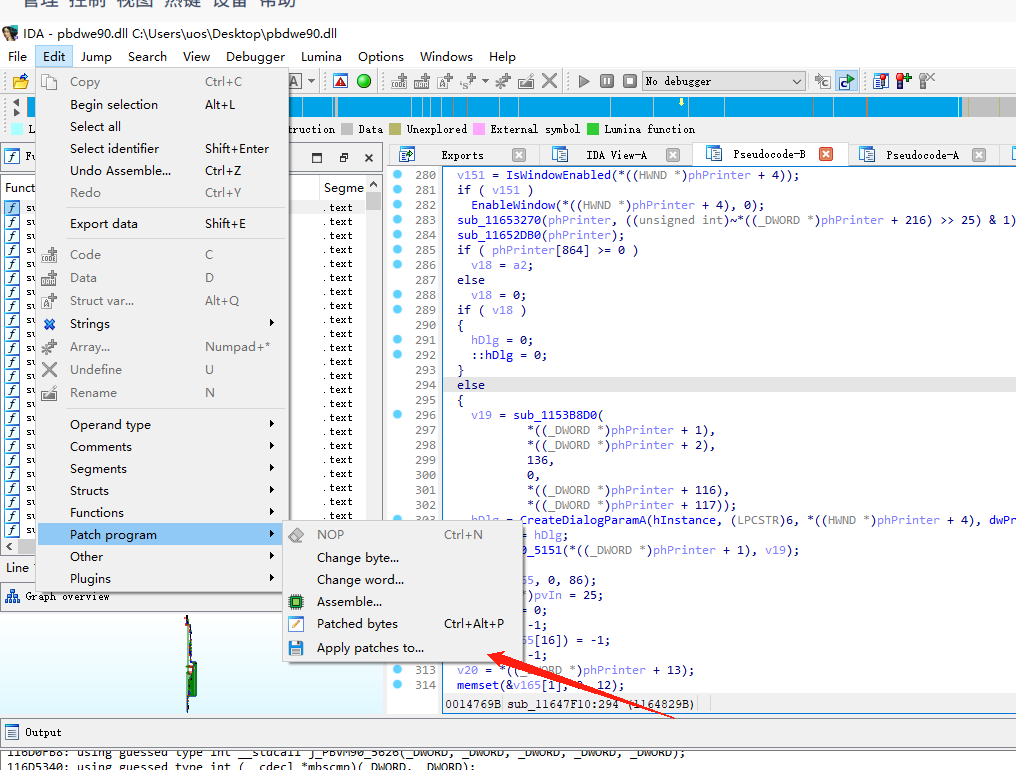Click the Graph overview panel icon

[x=12, y=596]
